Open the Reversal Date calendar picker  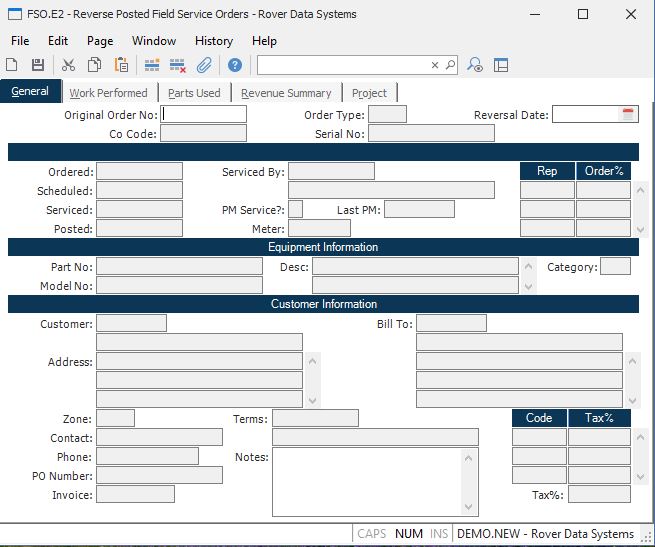click(628, 115)
